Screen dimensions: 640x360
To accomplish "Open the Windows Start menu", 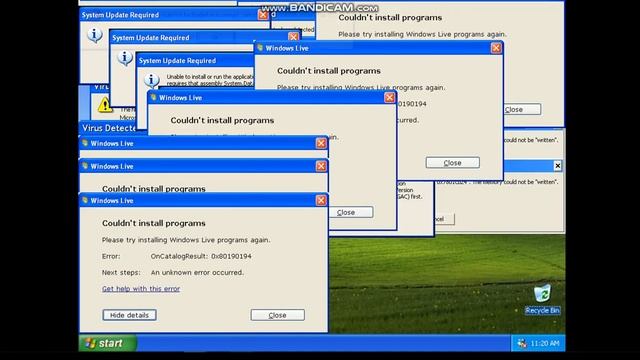I will click(x=107, y=343).
